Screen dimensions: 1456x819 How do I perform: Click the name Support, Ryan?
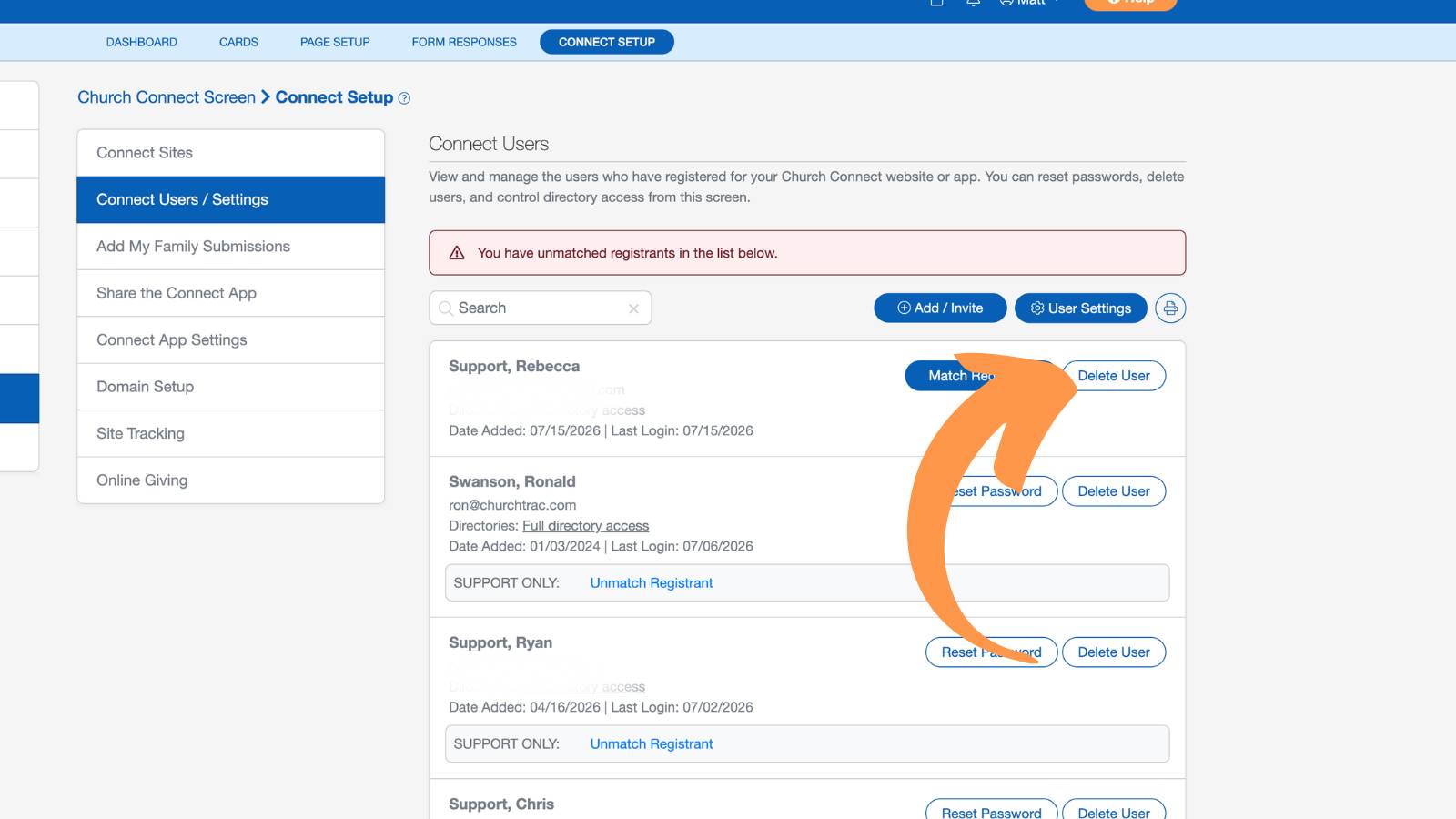[500, 642]
